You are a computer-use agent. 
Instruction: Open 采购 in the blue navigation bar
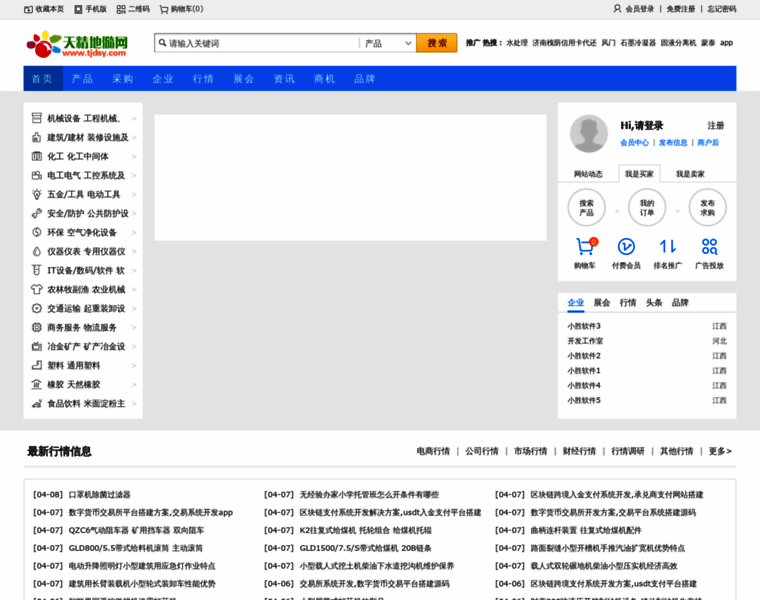point(122,79)
